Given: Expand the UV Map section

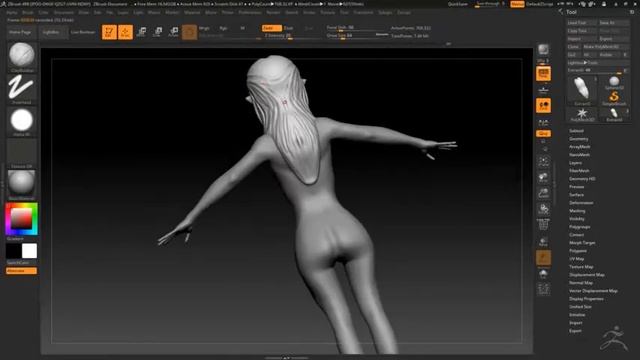Looking at the screenshot, I should pyautogui.click(x=577, y=259).
